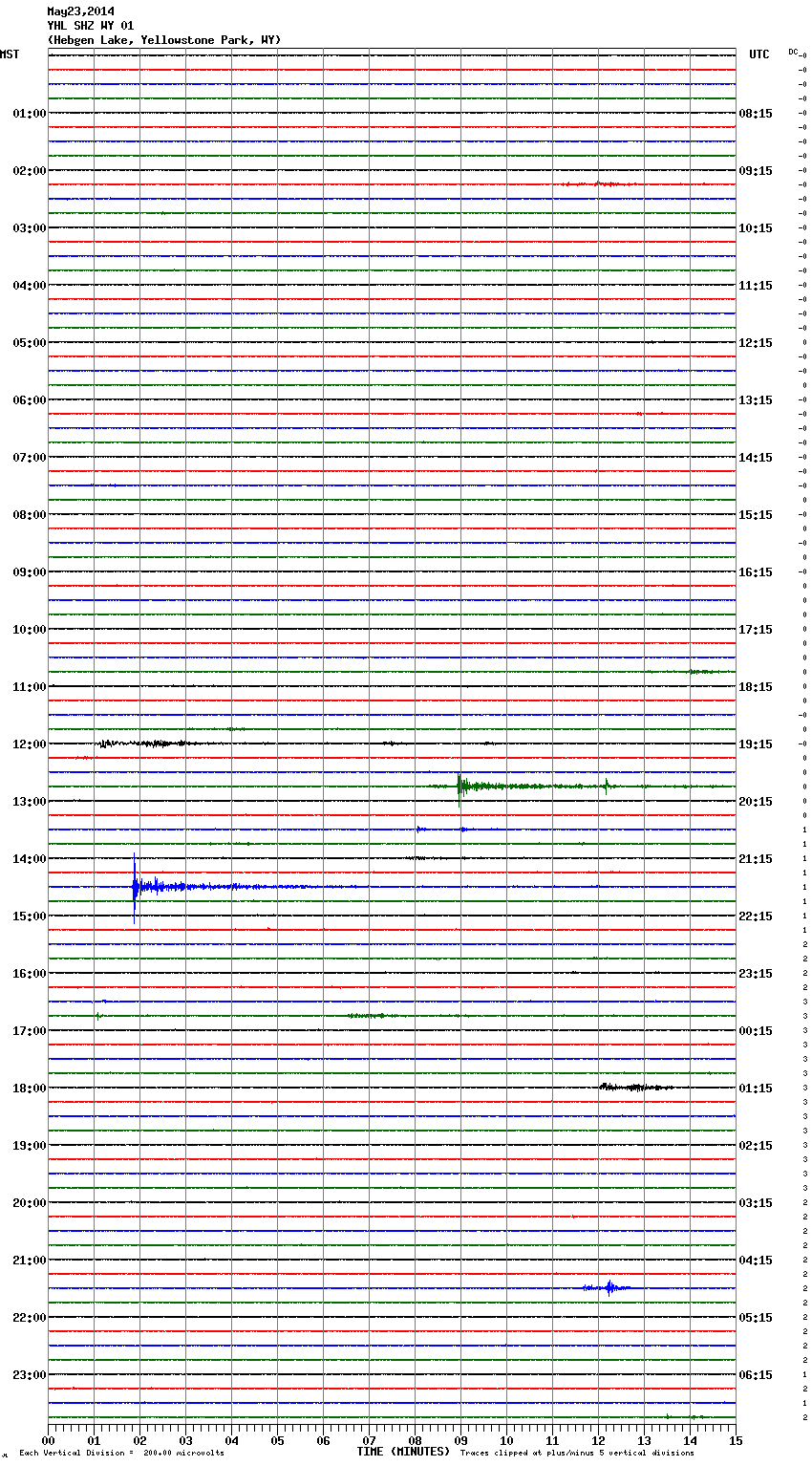
Task: Click the TIME (MINUTES) axis title
Action: click(x=403, y=1452)
